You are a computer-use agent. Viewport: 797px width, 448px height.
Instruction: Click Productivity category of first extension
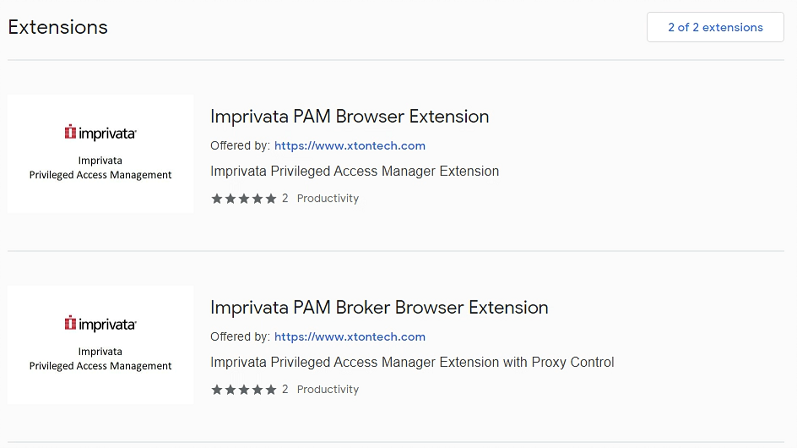327,198
